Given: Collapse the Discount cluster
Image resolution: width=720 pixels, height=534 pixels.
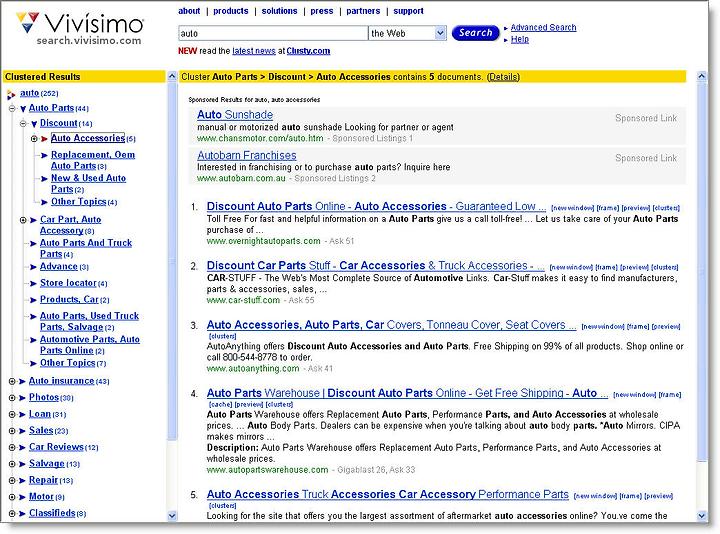Looking at the screenshot, I should [23, 124].
